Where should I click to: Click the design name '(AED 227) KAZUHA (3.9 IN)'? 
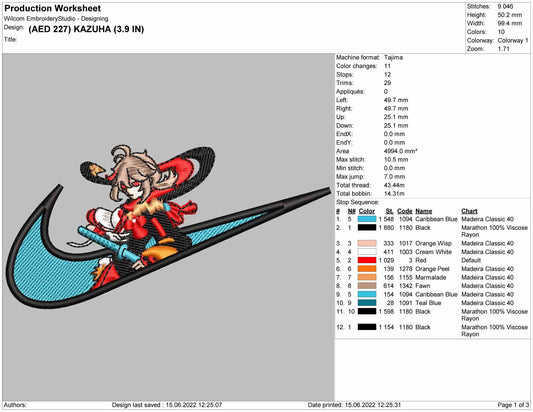point(86,29)
